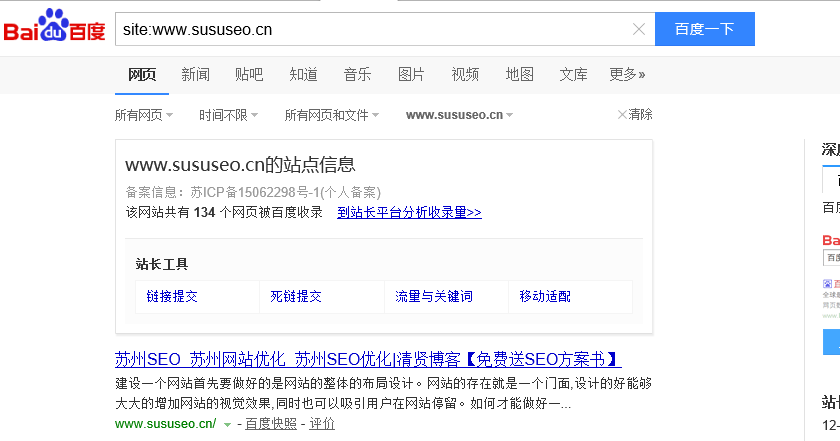Clear filters with ×清除
This screenshot has height=441, width=840.
(x=635, y=114)
